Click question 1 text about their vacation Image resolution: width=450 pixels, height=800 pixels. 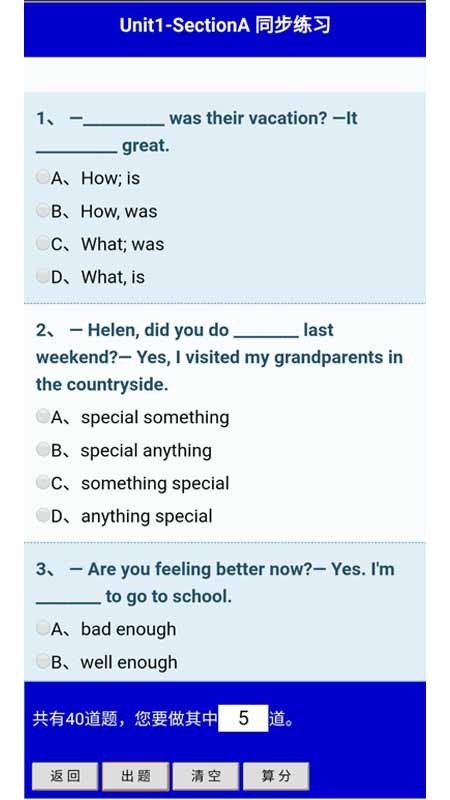click(x=197, y=132)
